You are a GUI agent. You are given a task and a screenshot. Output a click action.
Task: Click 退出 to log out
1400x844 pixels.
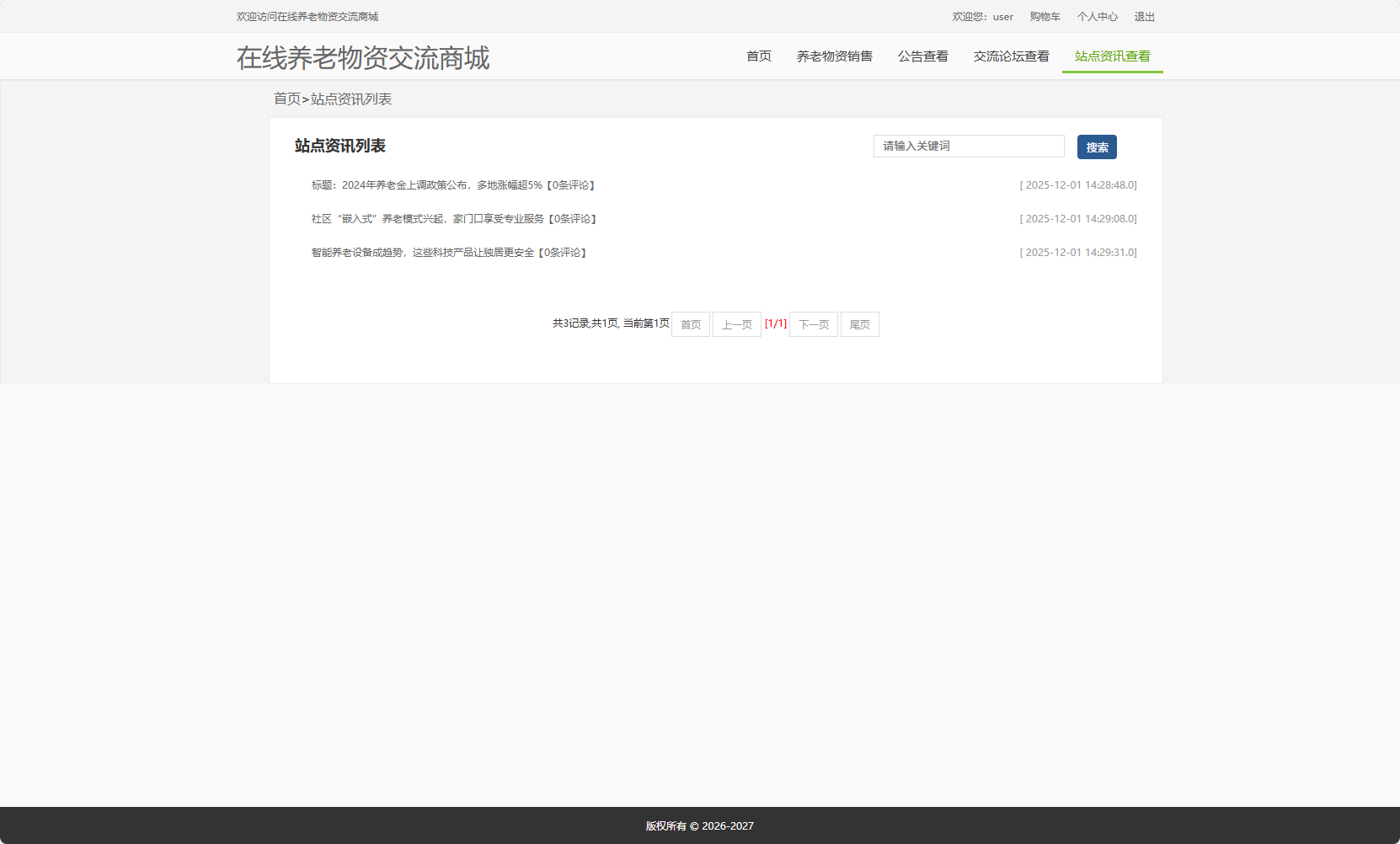1145,17
